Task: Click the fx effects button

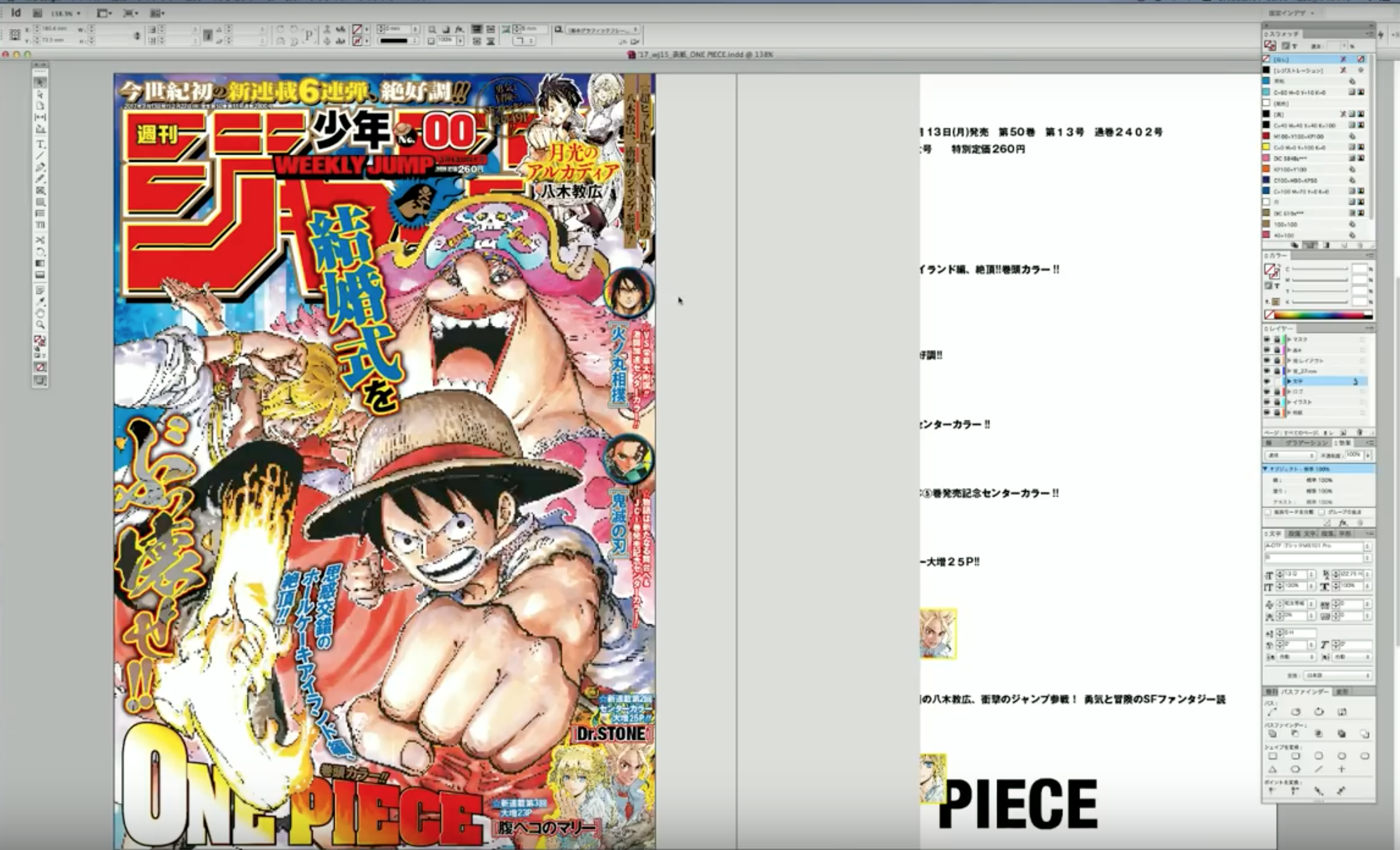Action: tap(1342, 523)
